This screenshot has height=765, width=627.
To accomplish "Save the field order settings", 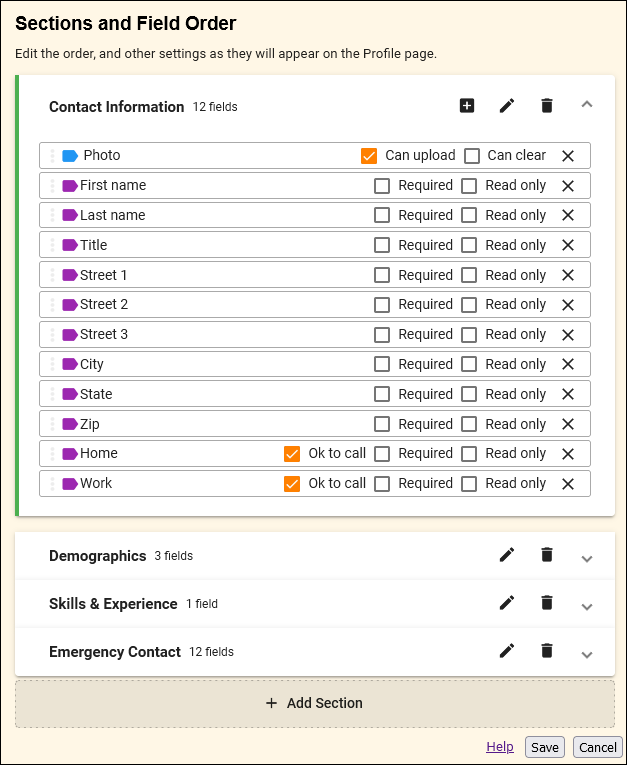I will tap(545, 747).
